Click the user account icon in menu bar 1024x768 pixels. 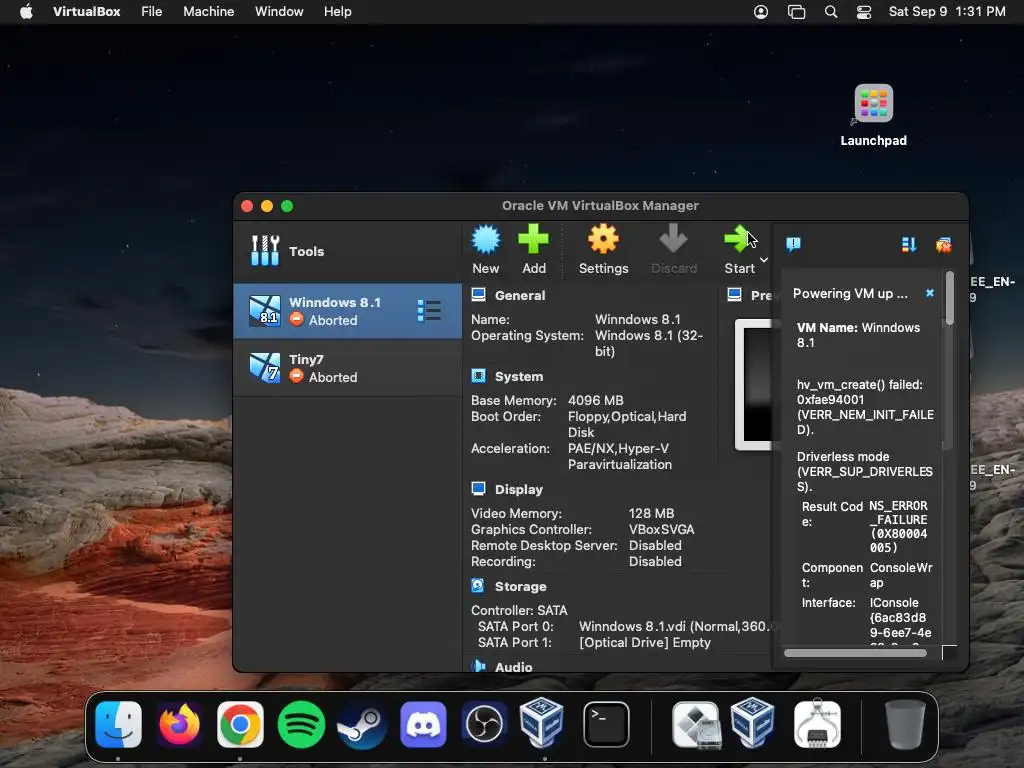click(x=761, y=12)
